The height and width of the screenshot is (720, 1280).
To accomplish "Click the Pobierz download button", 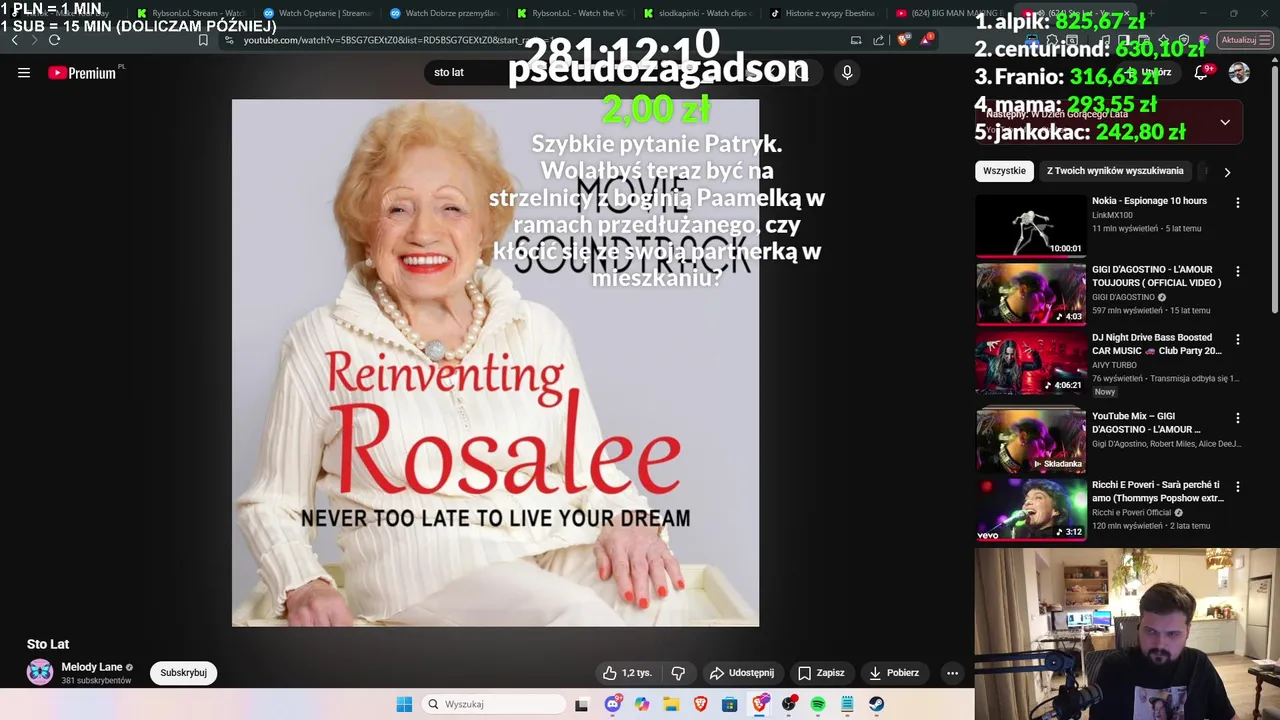I will [894, 673].
